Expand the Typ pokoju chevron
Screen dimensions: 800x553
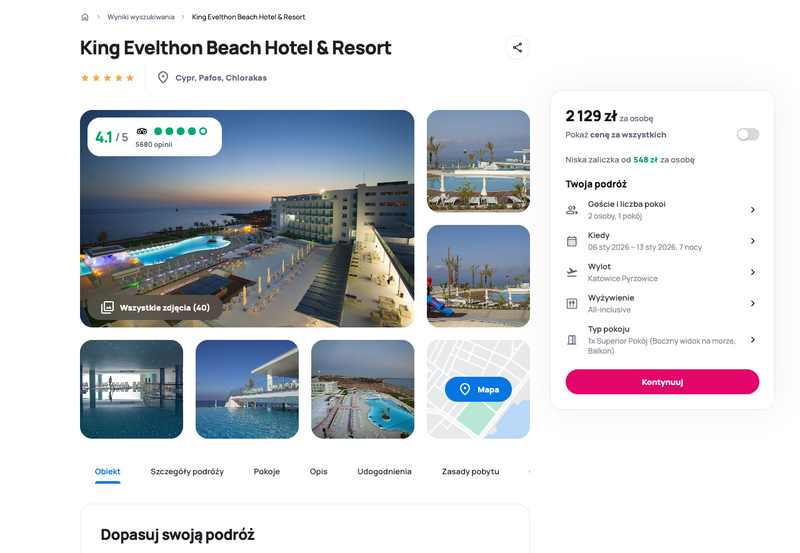click(753, 340)
